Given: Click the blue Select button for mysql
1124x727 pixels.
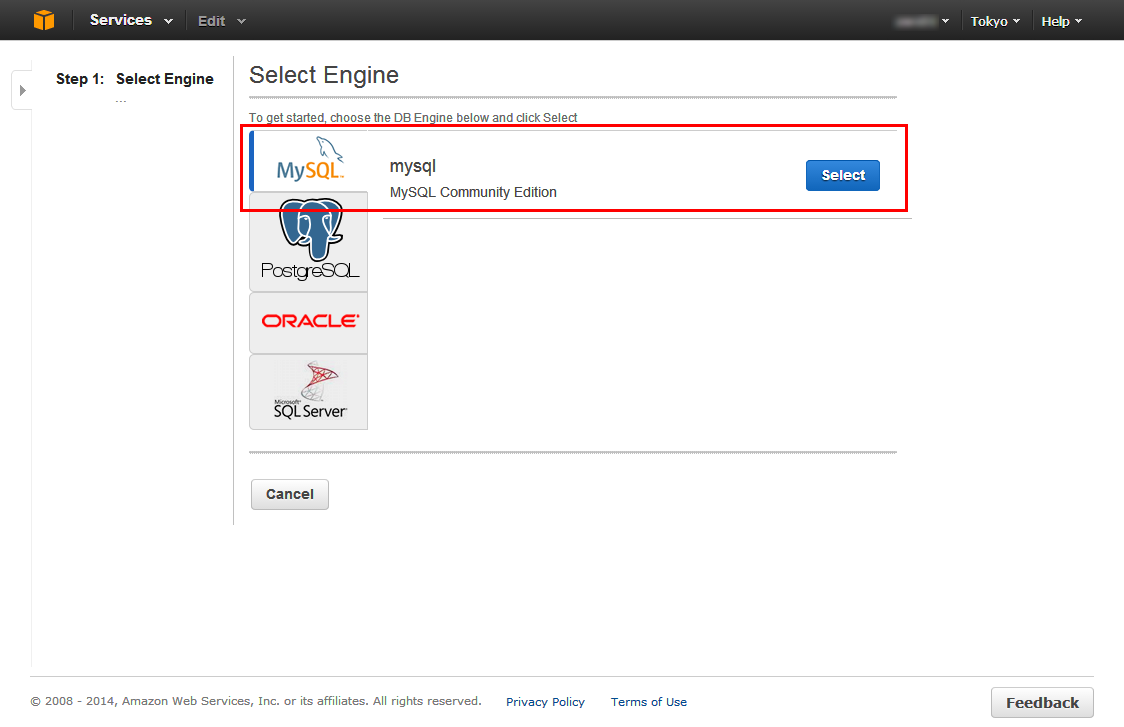Looking at the screenshot, I should [843, 176].
